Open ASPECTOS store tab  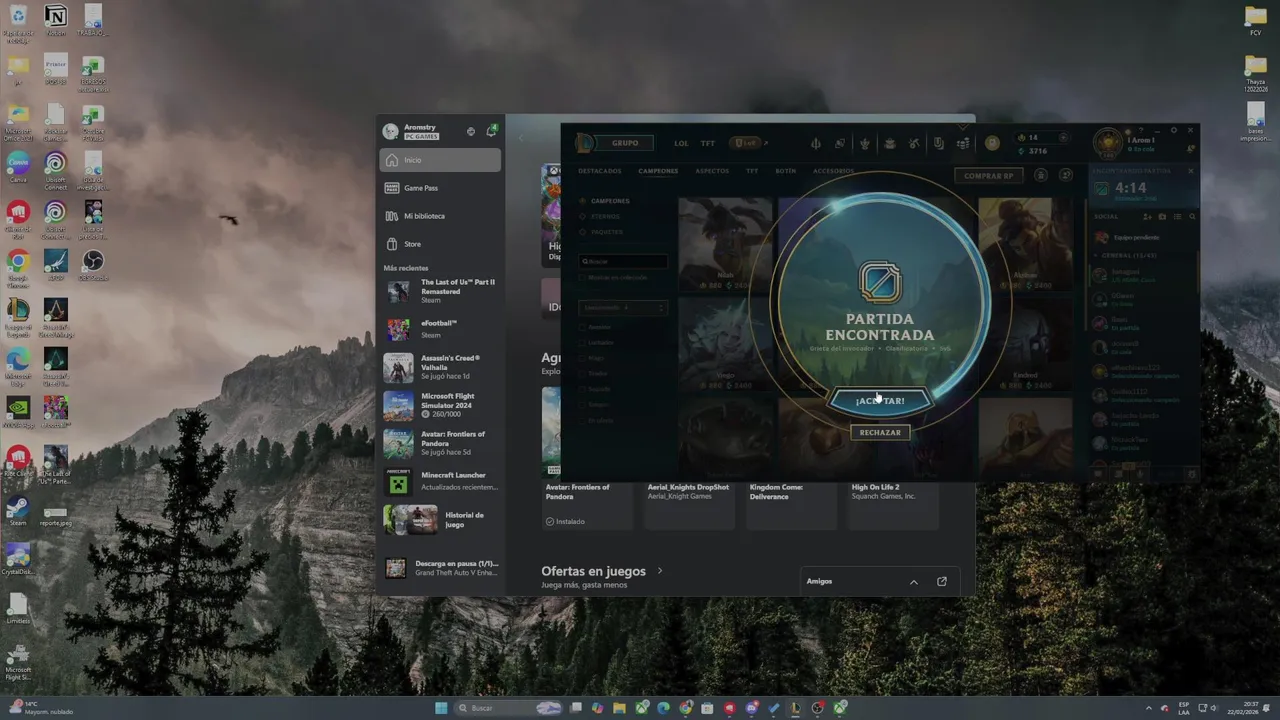coord(712,171)
